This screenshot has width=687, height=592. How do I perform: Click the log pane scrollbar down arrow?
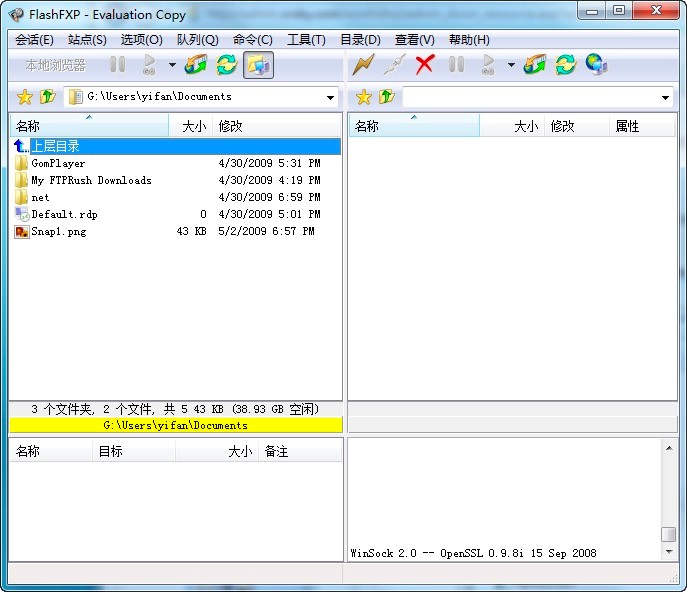(668, 552)
